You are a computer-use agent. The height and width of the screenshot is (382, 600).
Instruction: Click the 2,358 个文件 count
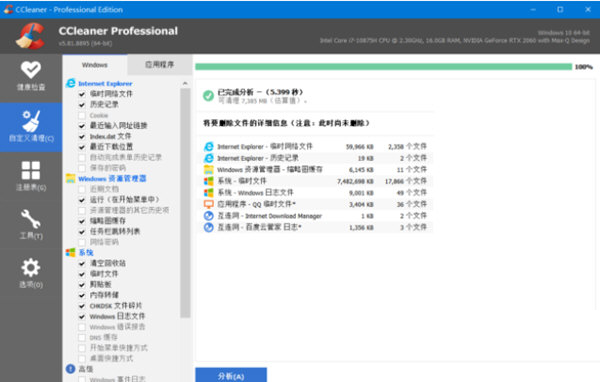pyautogui.click(x=407, y=147)
